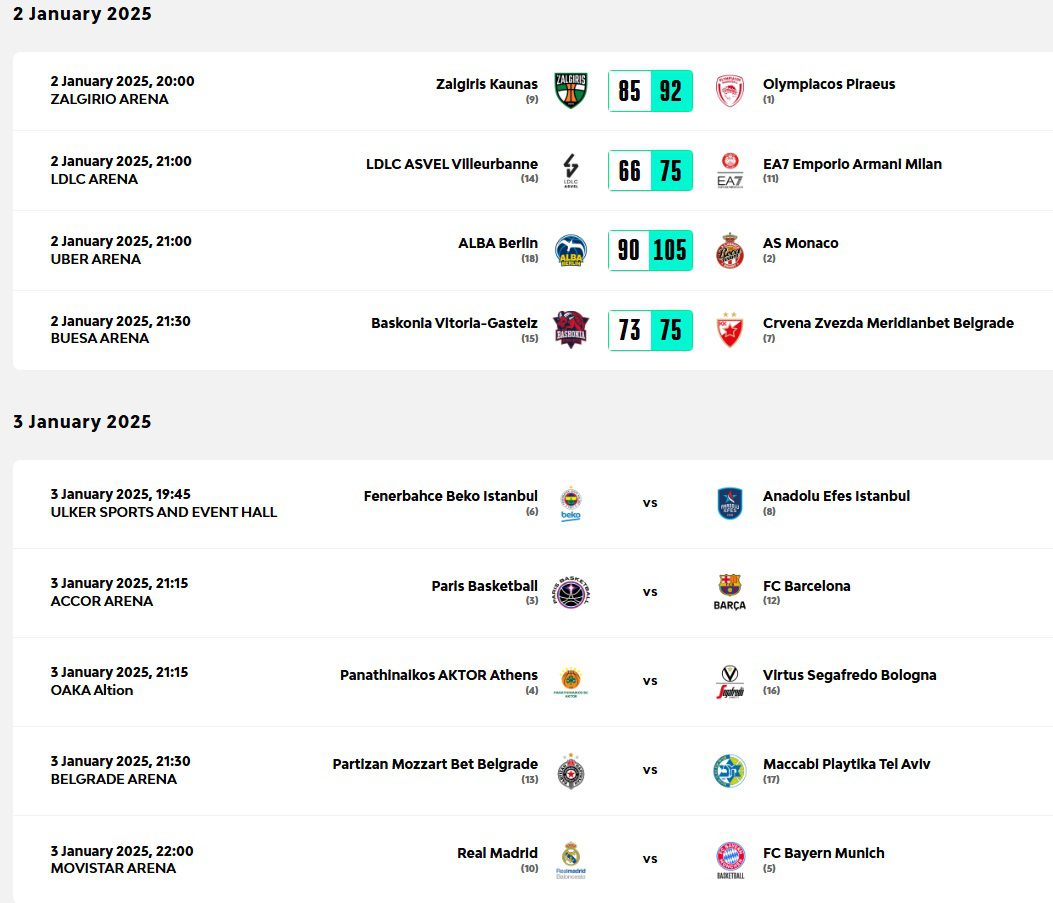Select the Baskonia team logo

(571, 330)
